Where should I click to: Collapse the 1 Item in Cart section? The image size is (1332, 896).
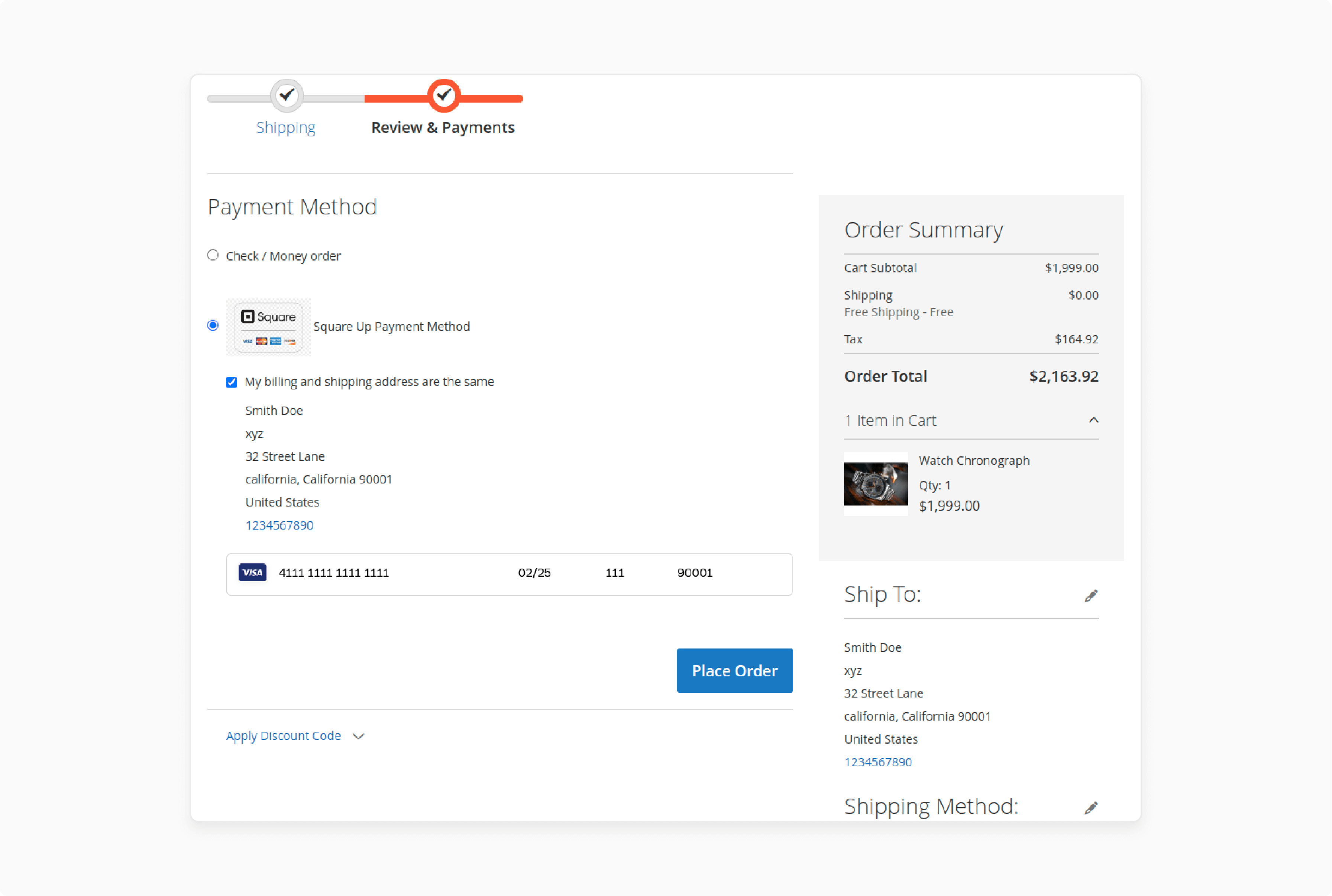(x=971, y=421)
